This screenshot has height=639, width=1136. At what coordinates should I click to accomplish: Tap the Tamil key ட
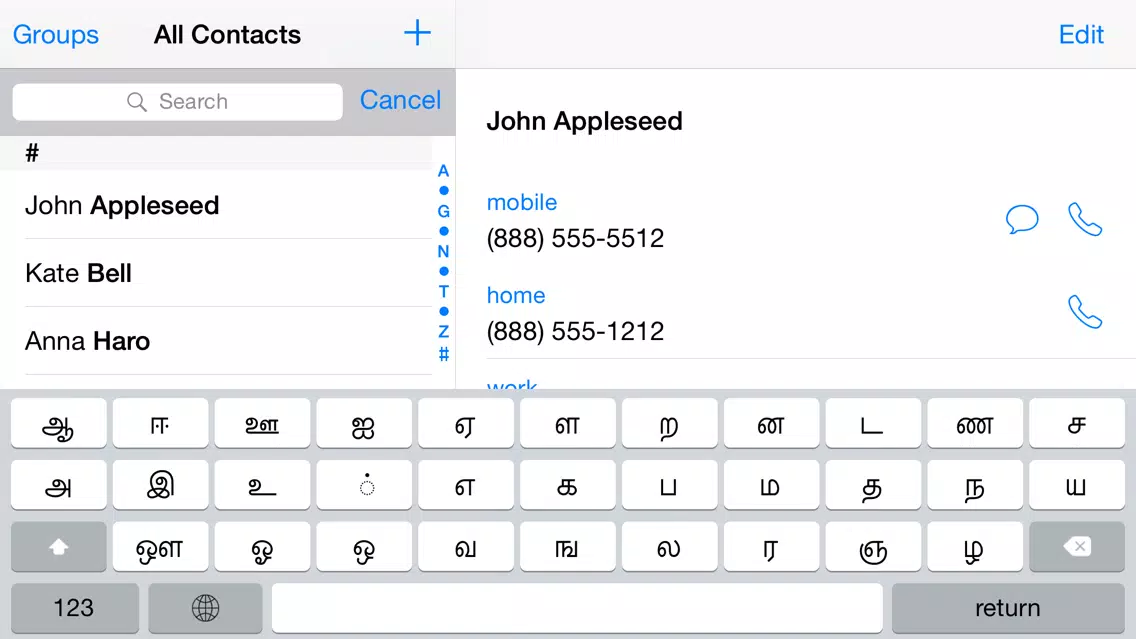click(873, 423)
